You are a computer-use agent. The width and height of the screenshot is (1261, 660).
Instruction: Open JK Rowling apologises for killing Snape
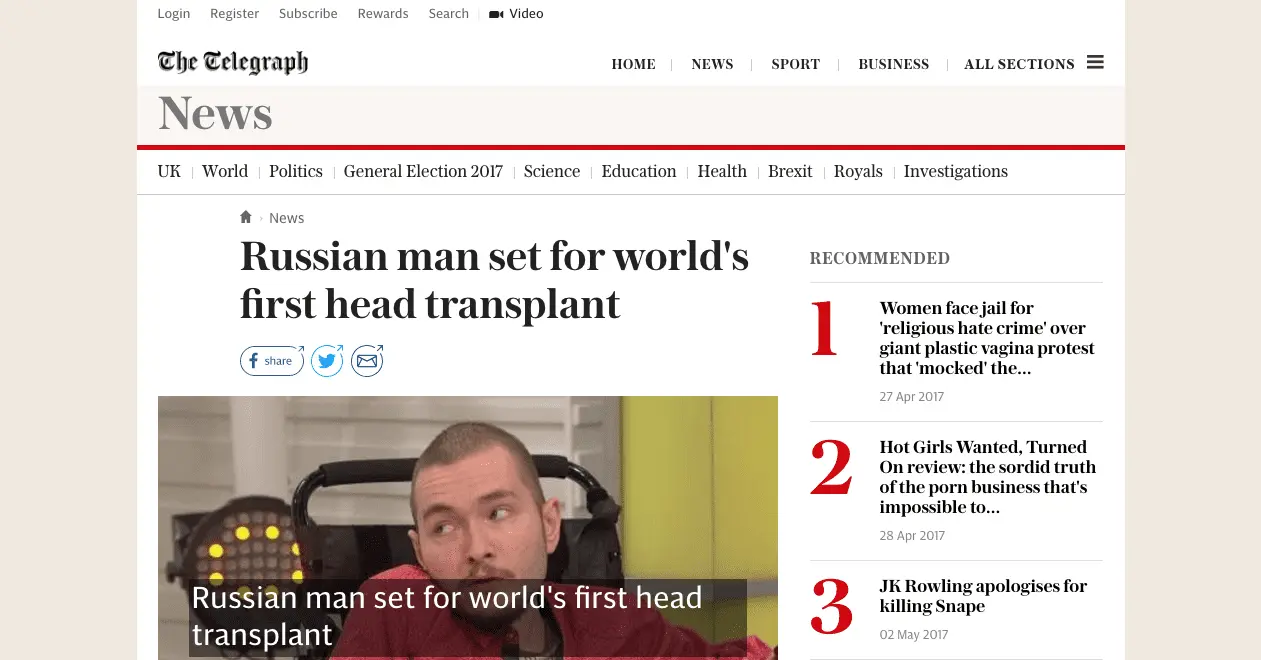[983, 596]
